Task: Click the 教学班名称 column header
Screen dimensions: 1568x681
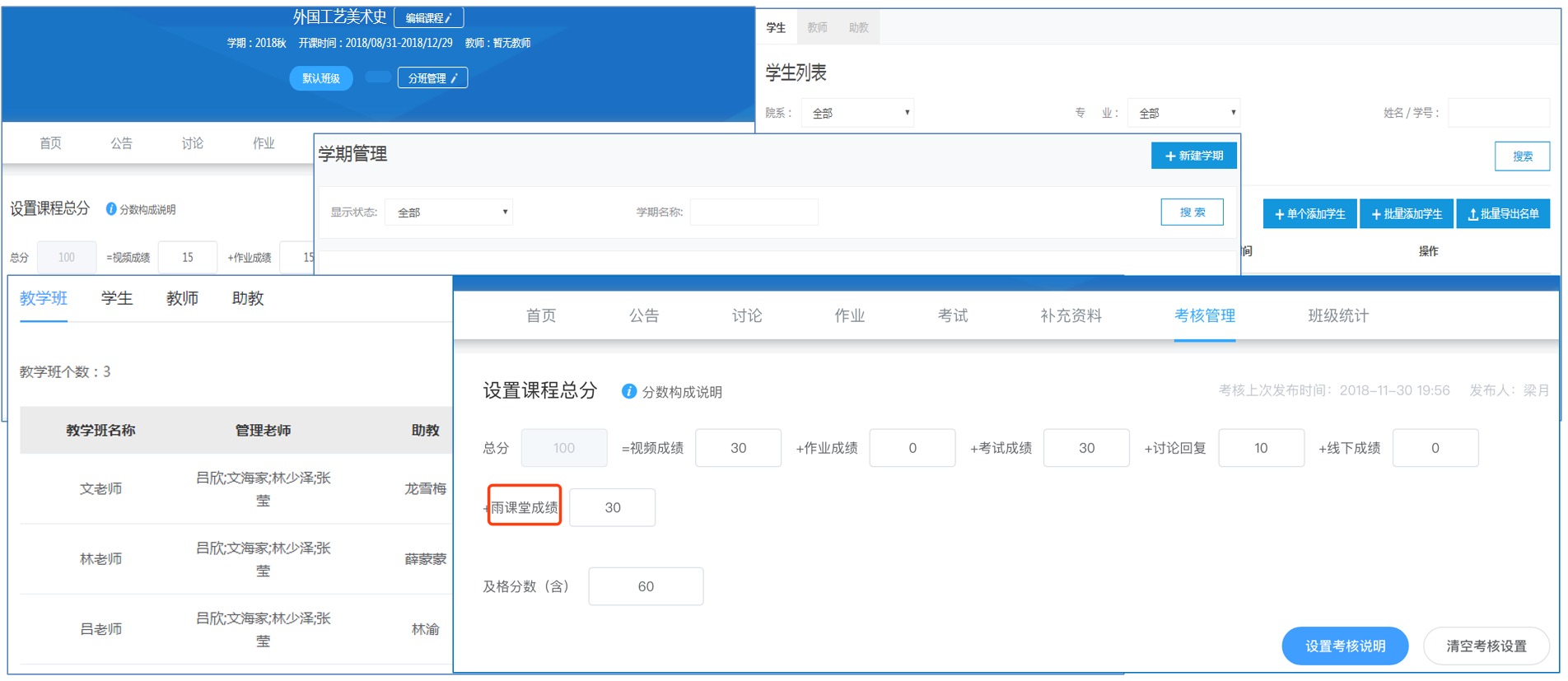Action: (100, 430)
